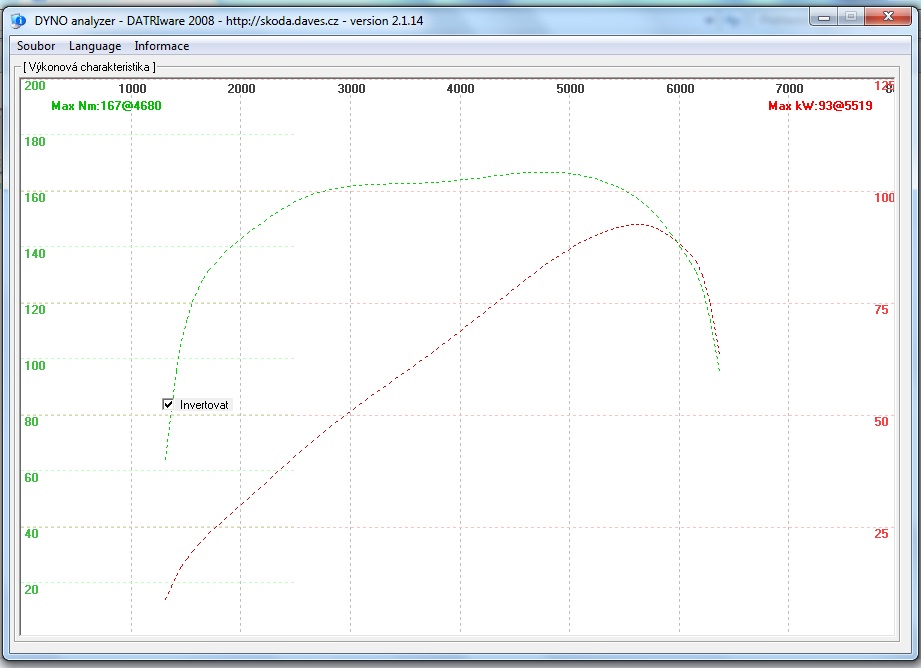Screen dimensions: 921x668
Task: Click the 7000 RPM axis label
Action: point(789,89)
